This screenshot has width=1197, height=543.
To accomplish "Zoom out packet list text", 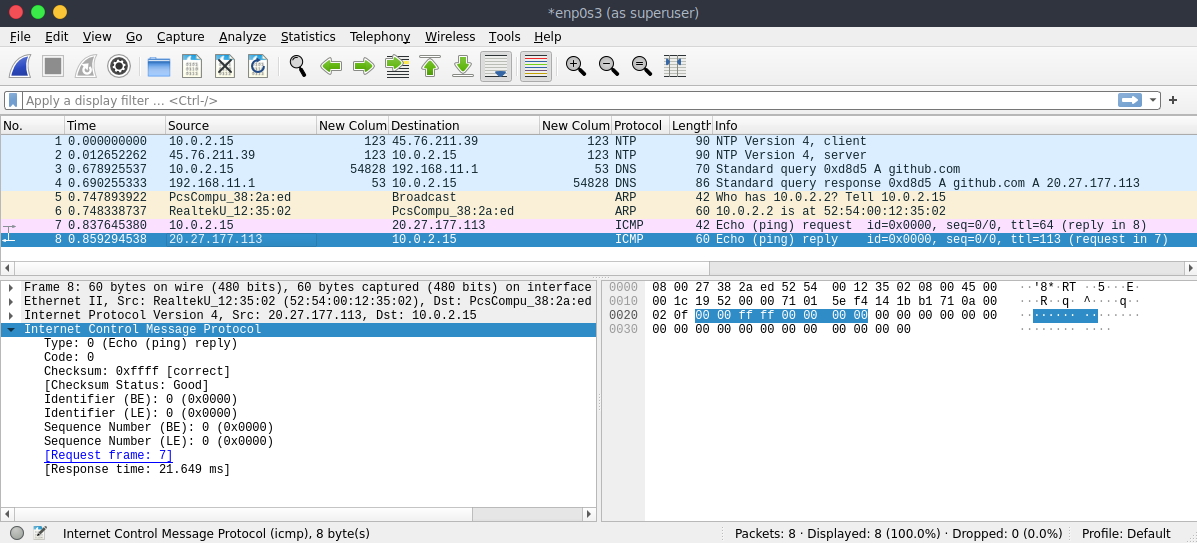I will click(x=608, y=66).
